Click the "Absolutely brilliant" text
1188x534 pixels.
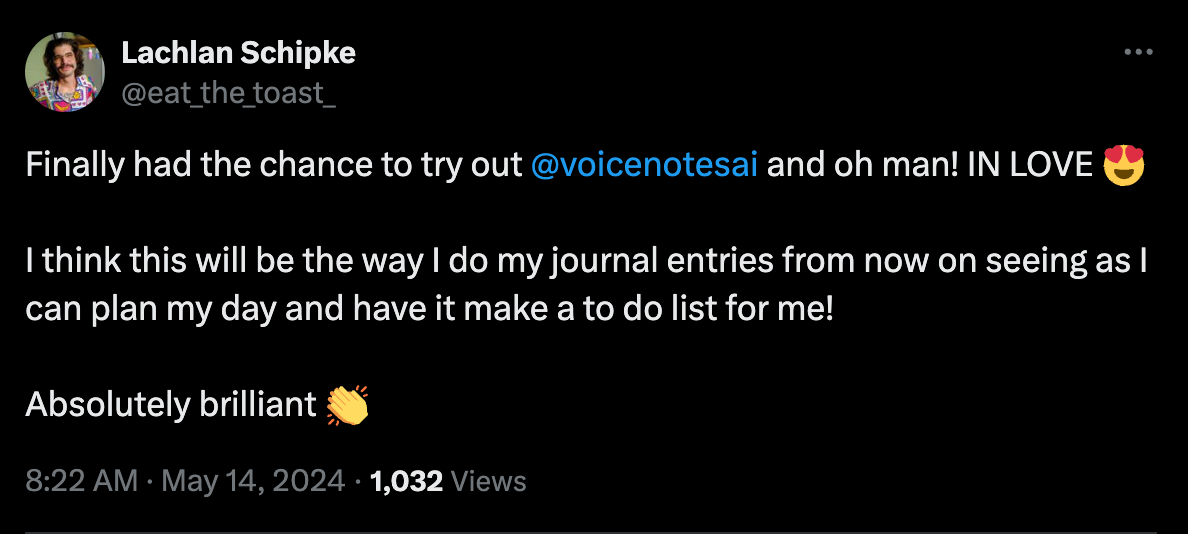coord(171,404)
